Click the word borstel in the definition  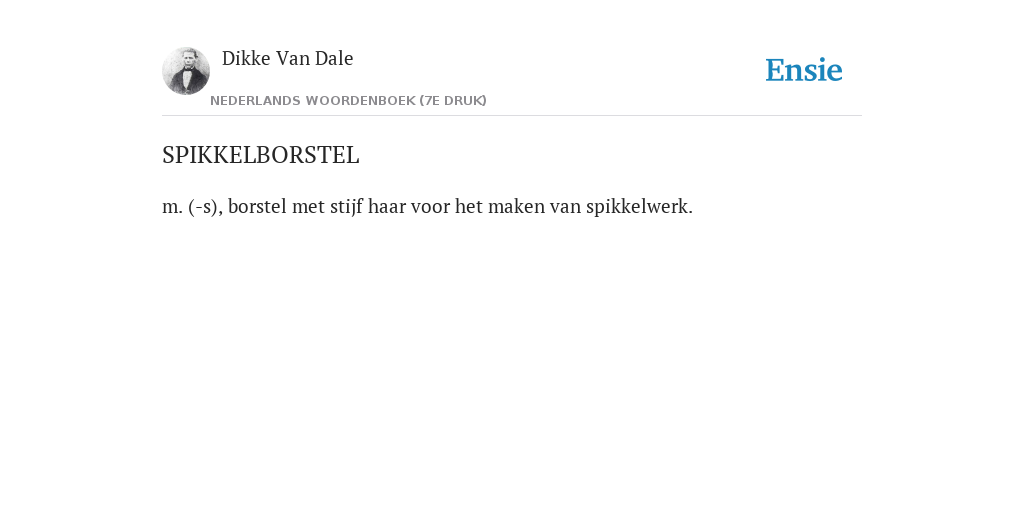[257, 206]
